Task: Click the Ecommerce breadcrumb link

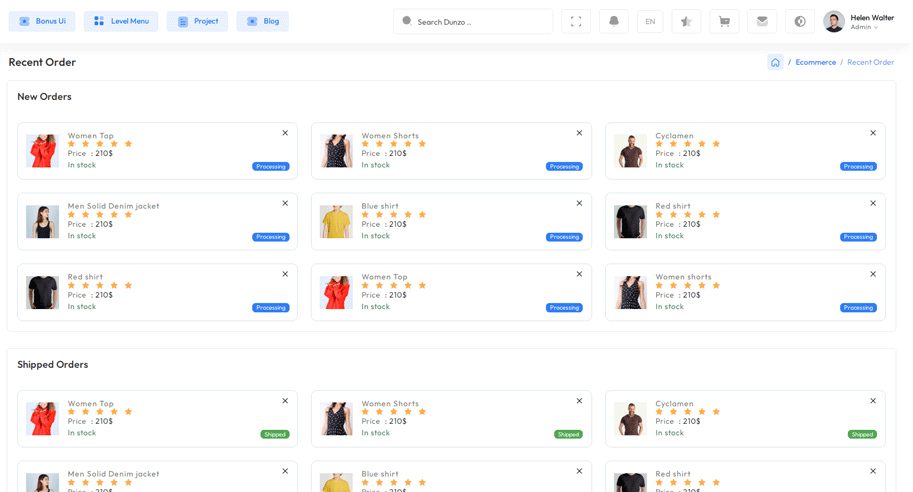Action: coord(815,62)
